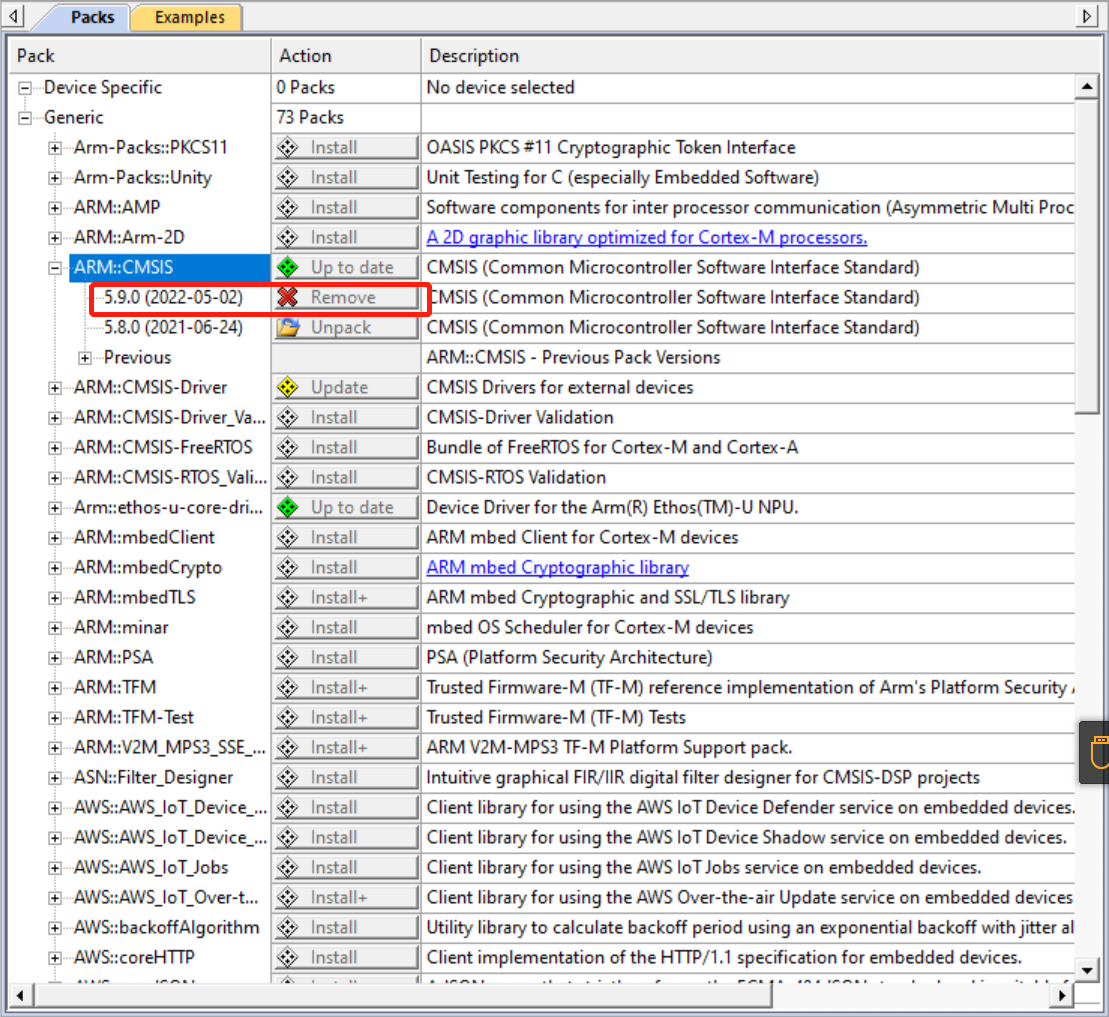Collapse the ARM::CMSIS pack node
The image size is (1109, 1017).
click(54, 267)
